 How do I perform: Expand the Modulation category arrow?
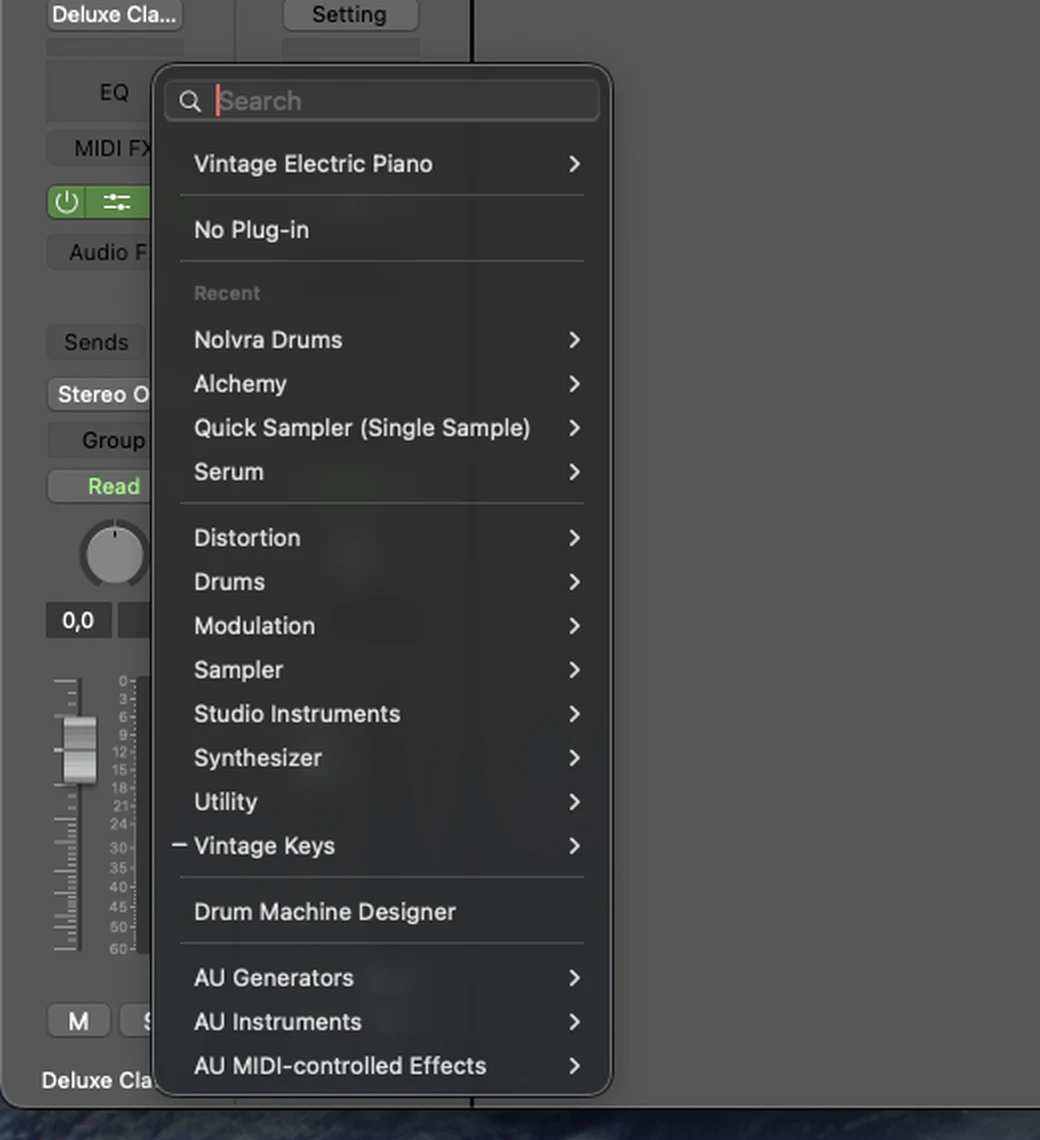(x=575, y=626)
